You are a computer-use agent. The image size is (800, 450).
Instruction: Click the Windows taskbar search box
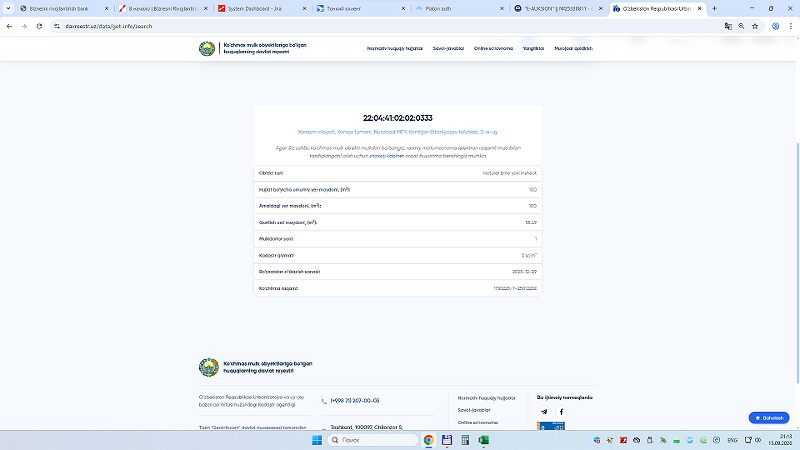372,440
